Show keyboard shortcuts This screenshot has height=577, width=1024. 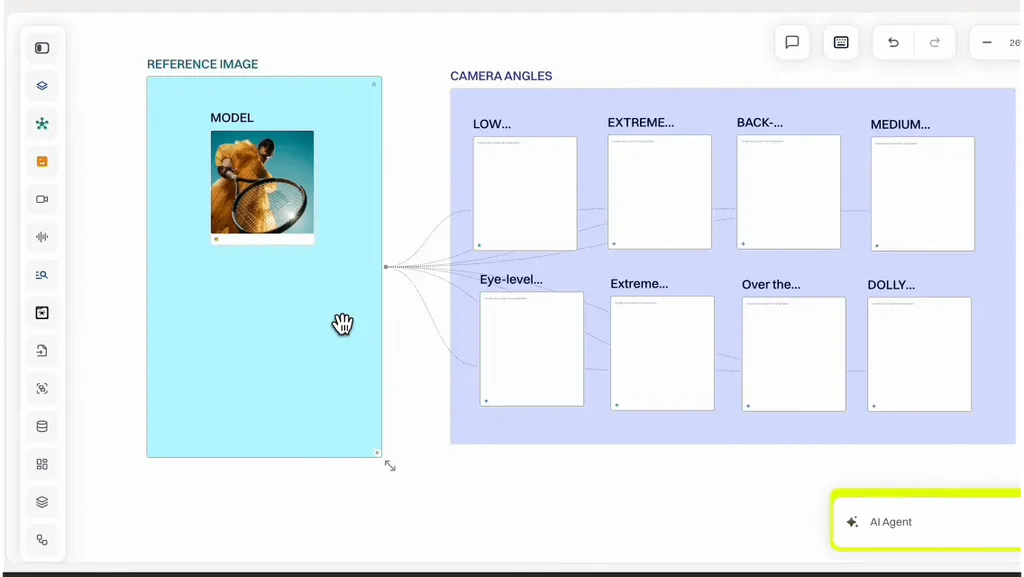[841, 43]
